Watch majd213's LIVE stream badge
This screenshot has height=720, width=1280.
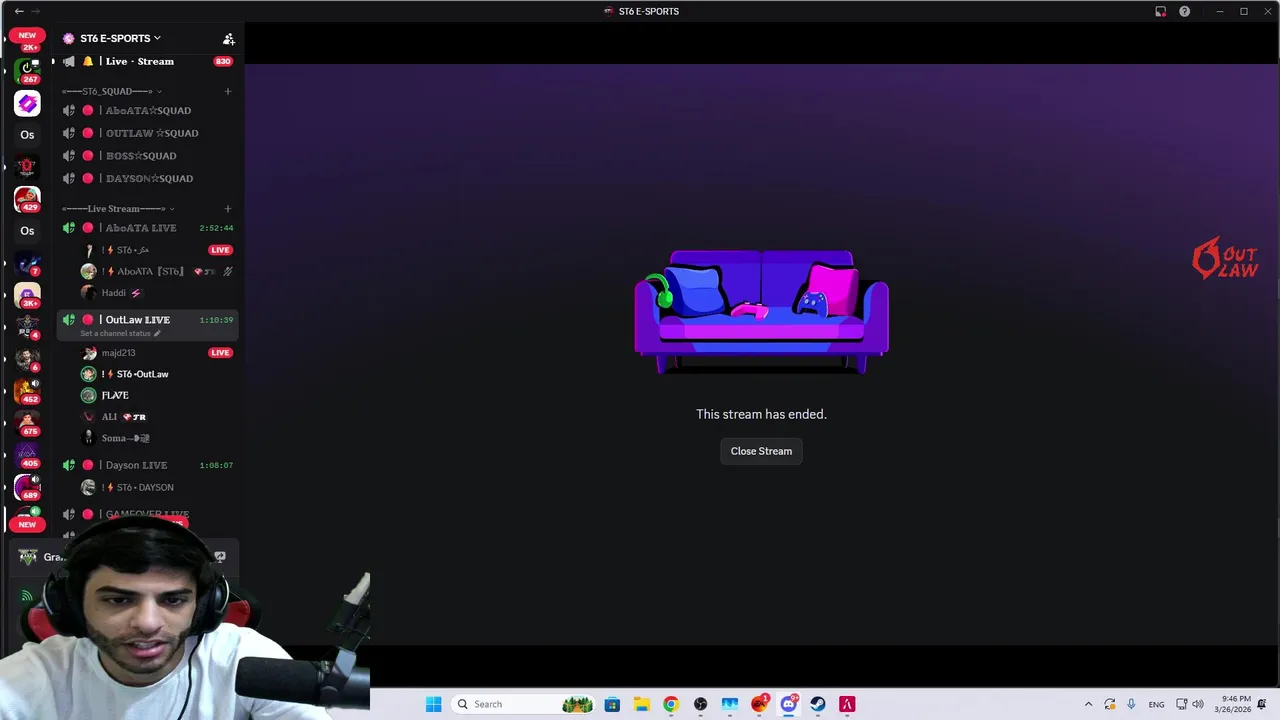tap(220, 352)
